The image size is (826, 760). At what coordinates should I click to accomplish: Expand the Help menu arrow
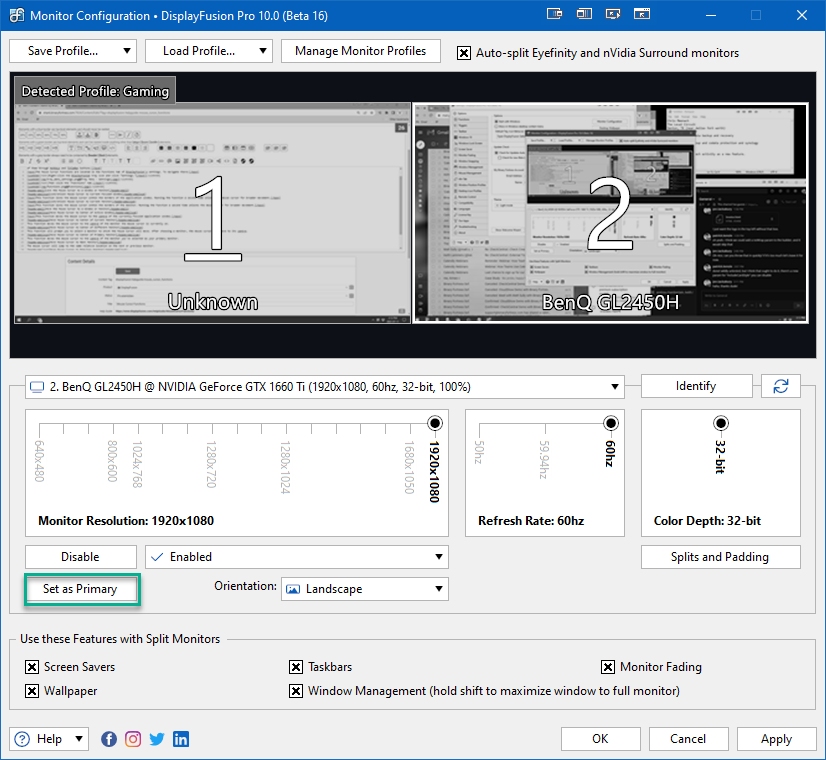(78, 738)
